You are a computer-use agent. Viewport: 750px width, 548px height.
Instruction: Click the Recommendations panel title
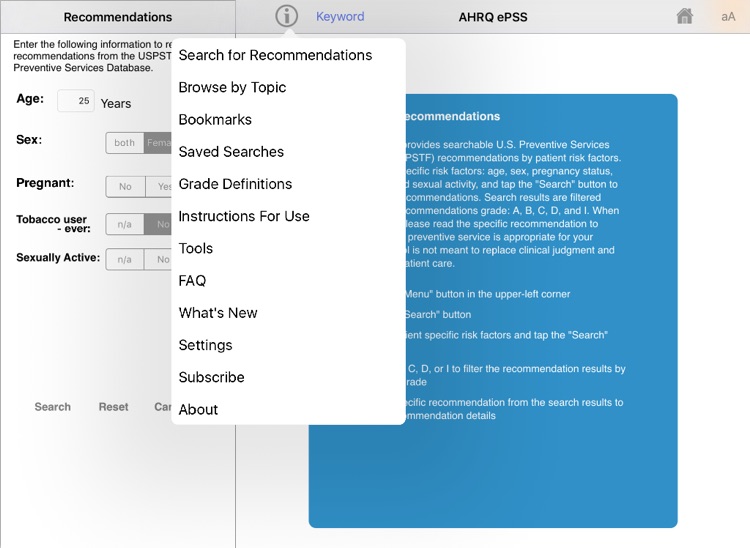tap(118, 17)
